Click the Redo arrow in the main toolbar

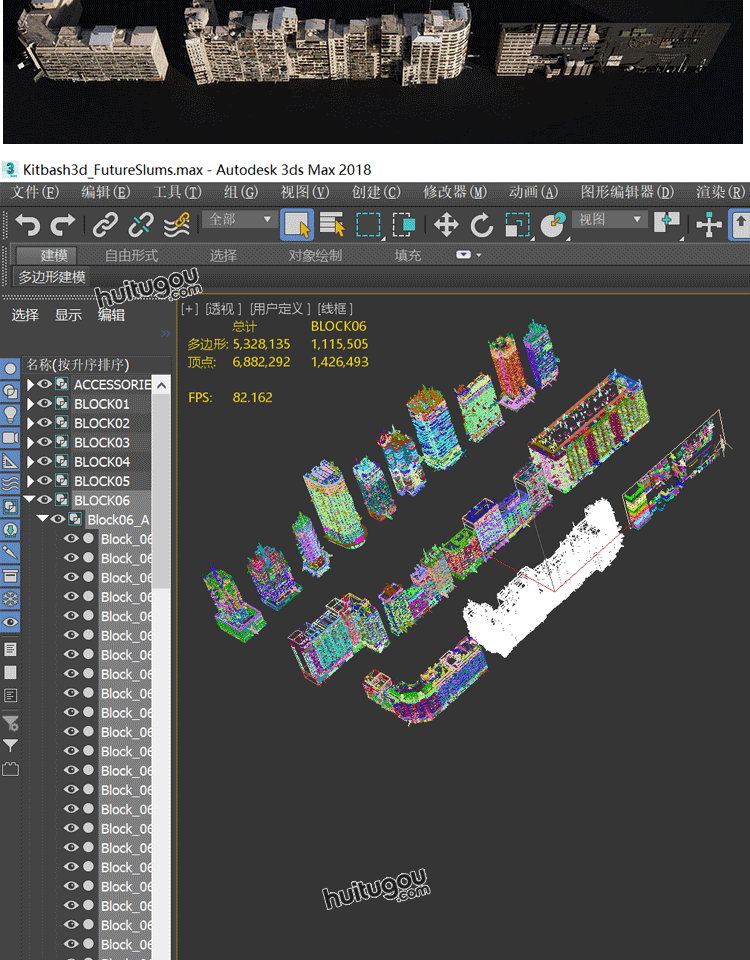(63, 225)
